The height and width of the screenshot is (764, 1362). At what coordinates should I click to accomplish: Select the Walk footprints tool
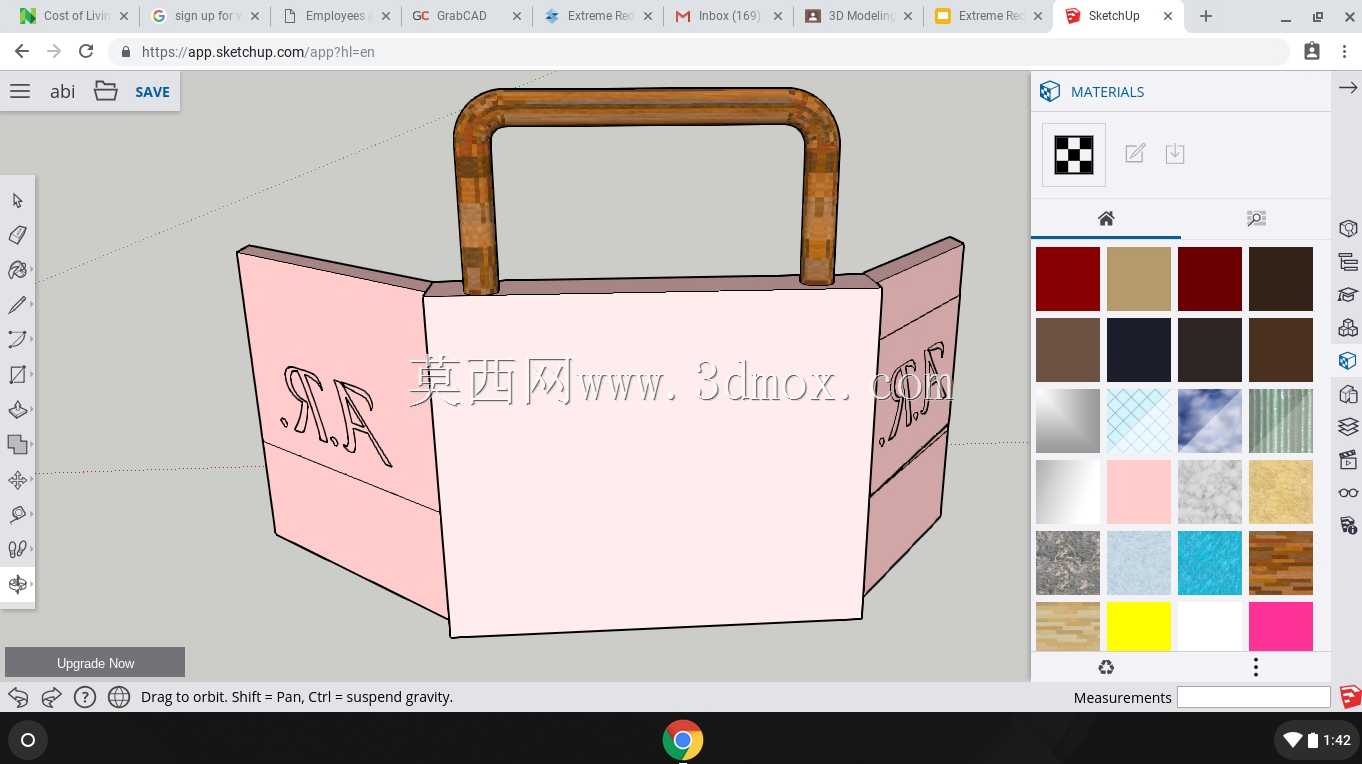coord(17,549)
